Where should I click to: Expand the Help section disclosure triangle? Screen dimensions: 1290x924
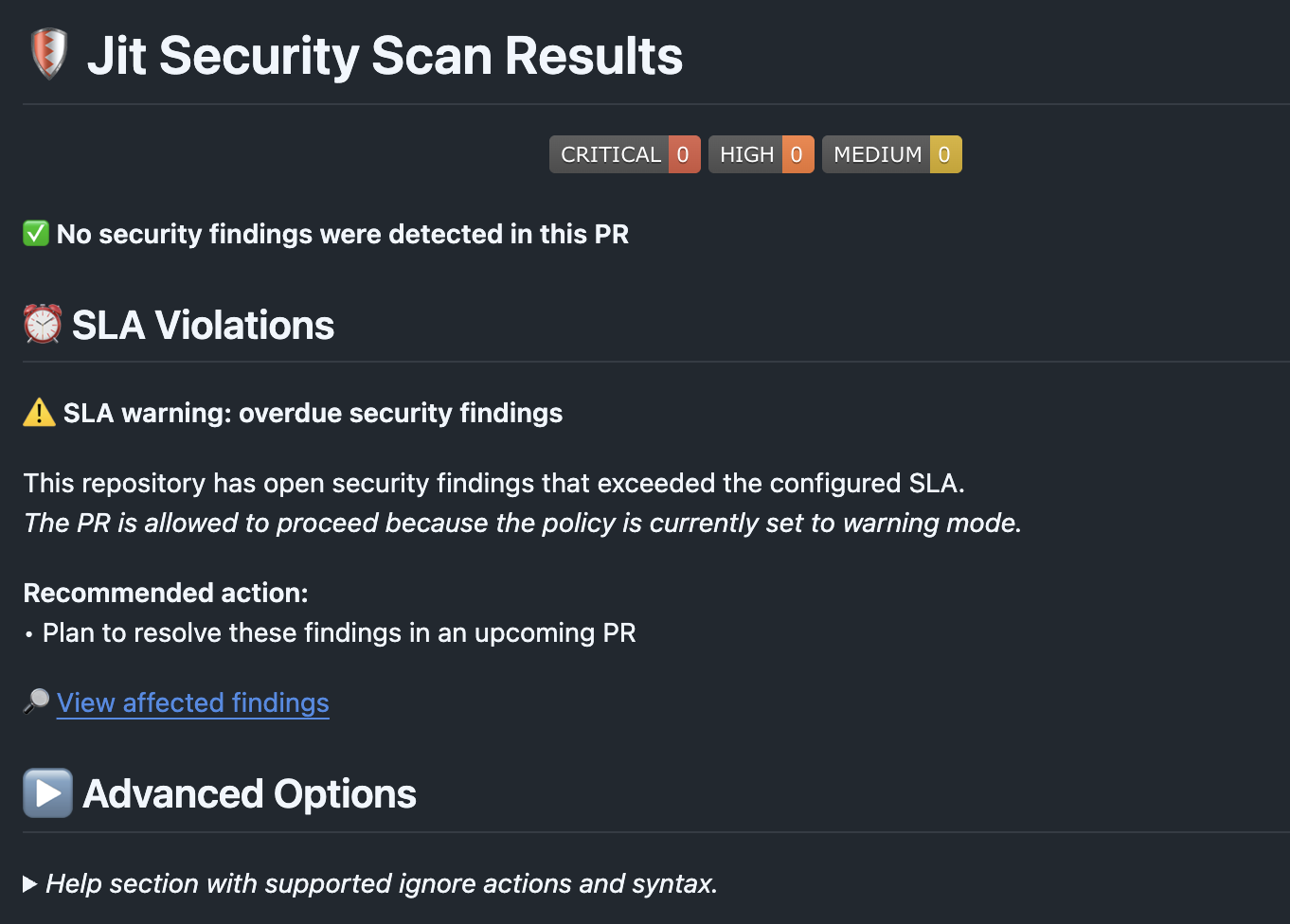pyautogui.click(x=29, y=884)
